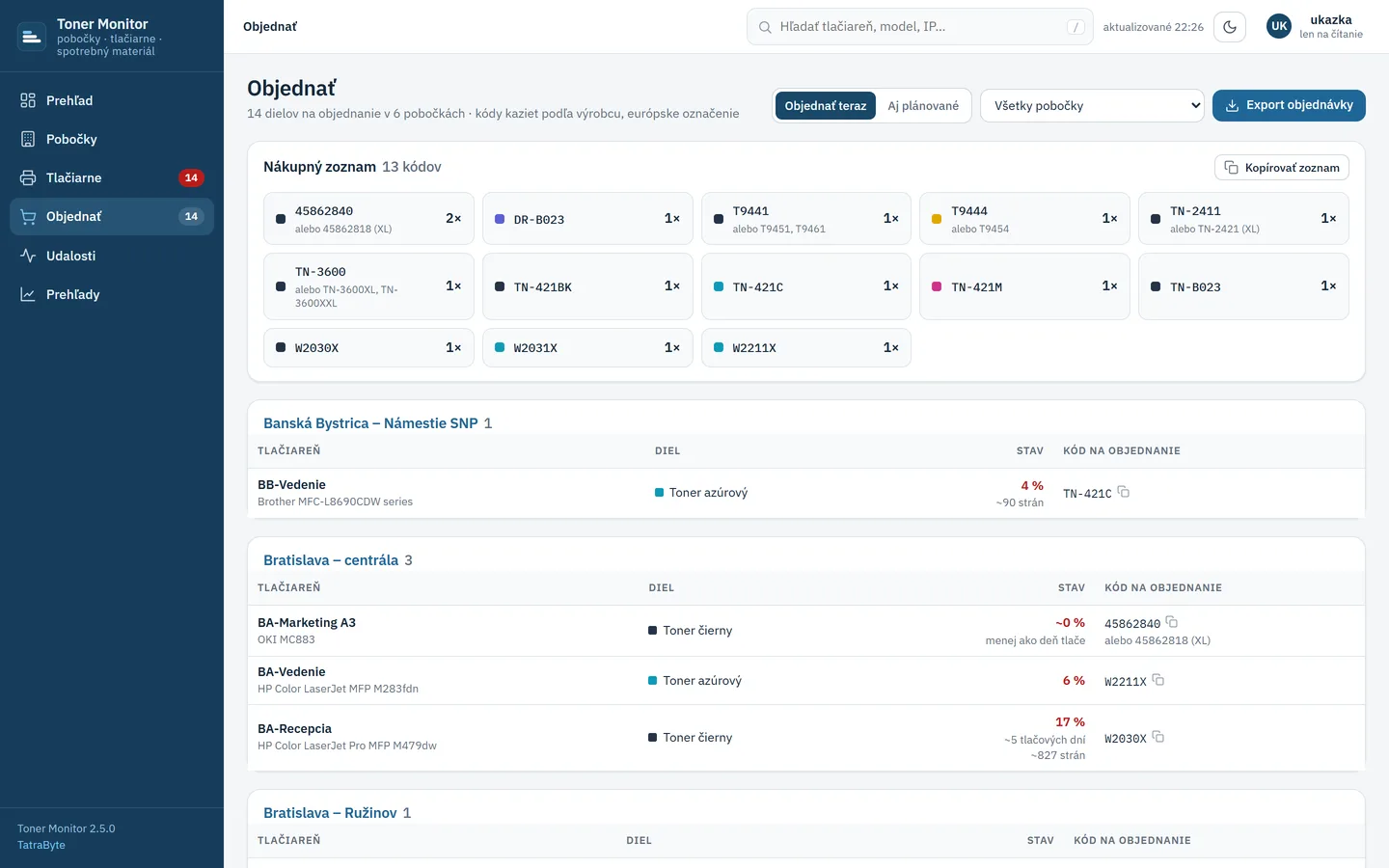
Task: Click the Tlačiarne printer icon in sidebar
Action: pyautogui.click(x=28, y=177)
